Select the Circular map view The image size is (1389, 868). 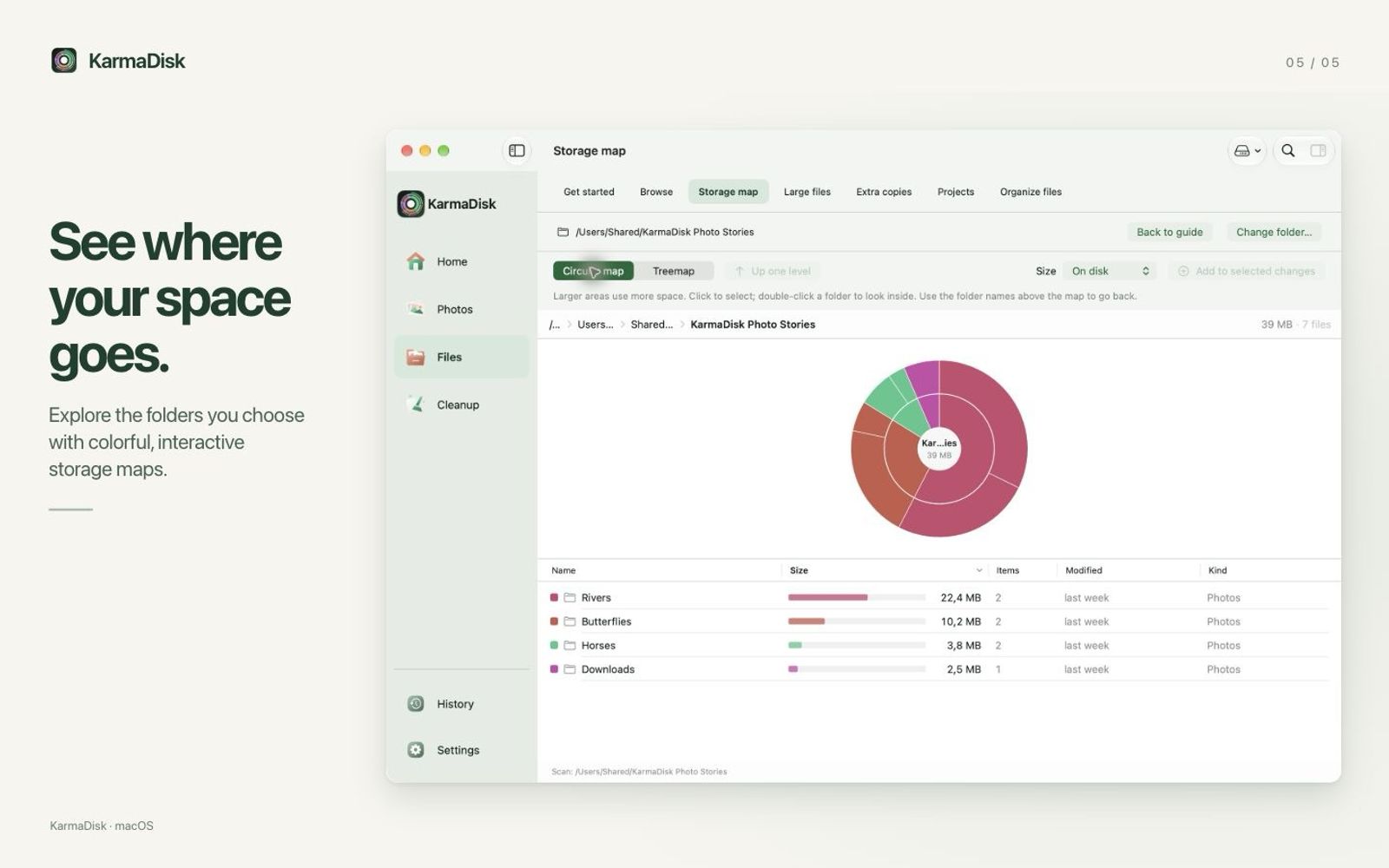[593, 271]
